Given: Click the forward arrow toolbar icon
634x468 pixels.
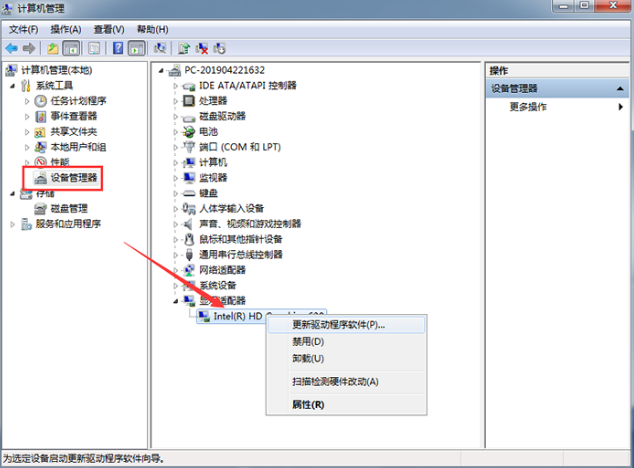Looking at the screenshot, I should click(28, 47).
